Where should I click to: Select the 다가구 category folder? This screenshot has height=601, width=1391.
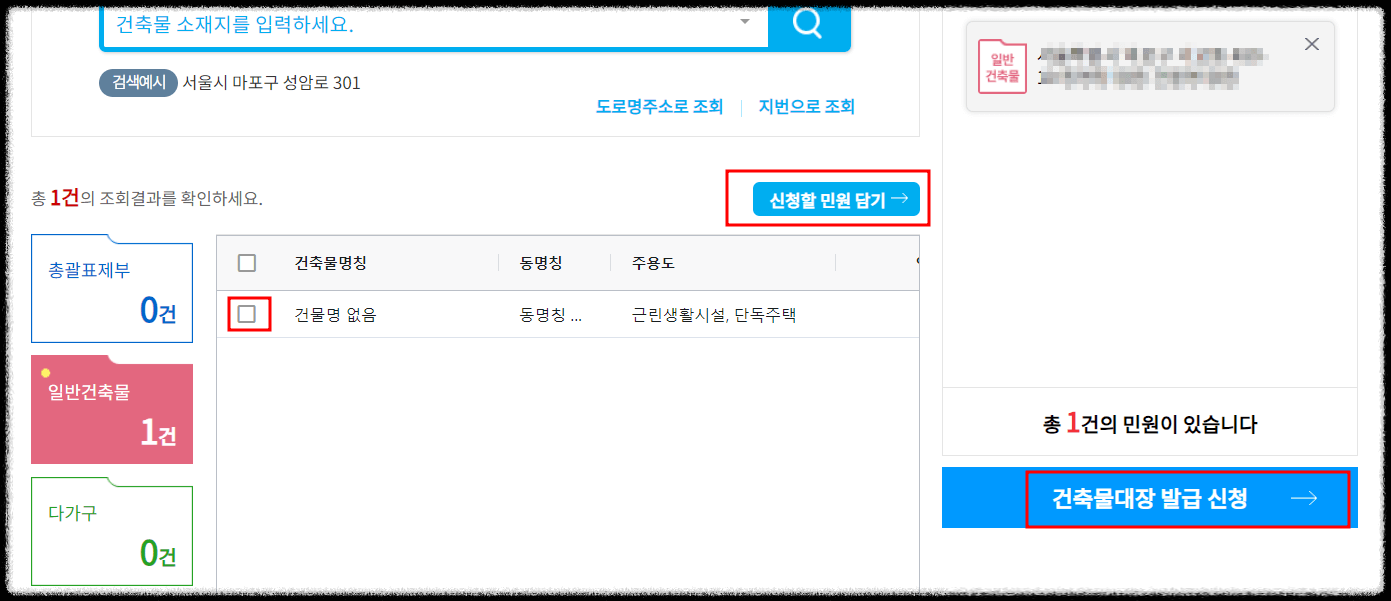[111, 533]
